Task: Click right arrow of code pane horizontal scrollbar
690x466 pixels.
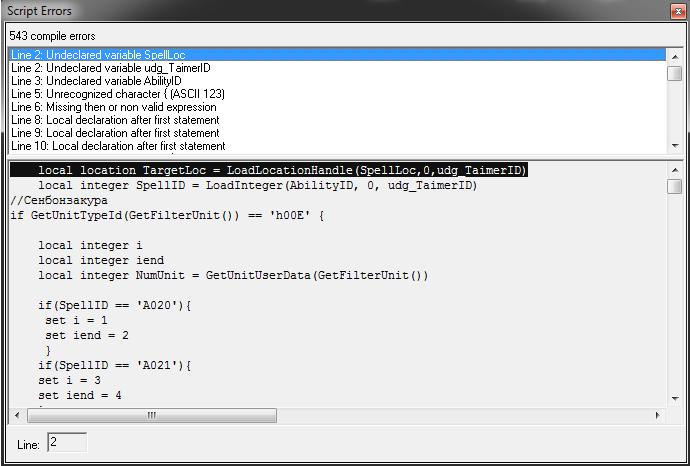Action: click(658, 415)
